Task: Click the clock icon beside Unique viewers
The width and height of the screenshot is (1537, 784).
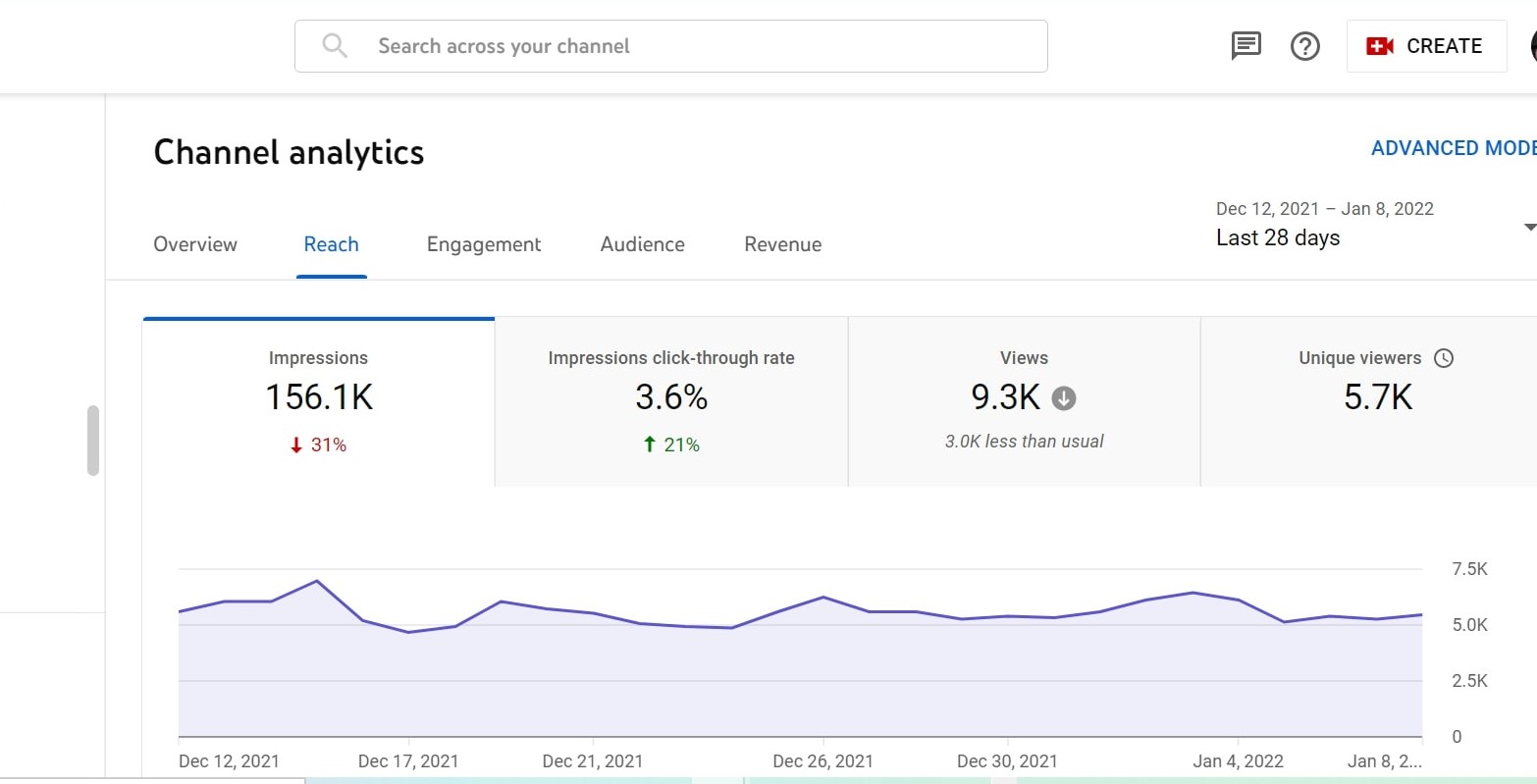Action: [x=1443, y=358]
